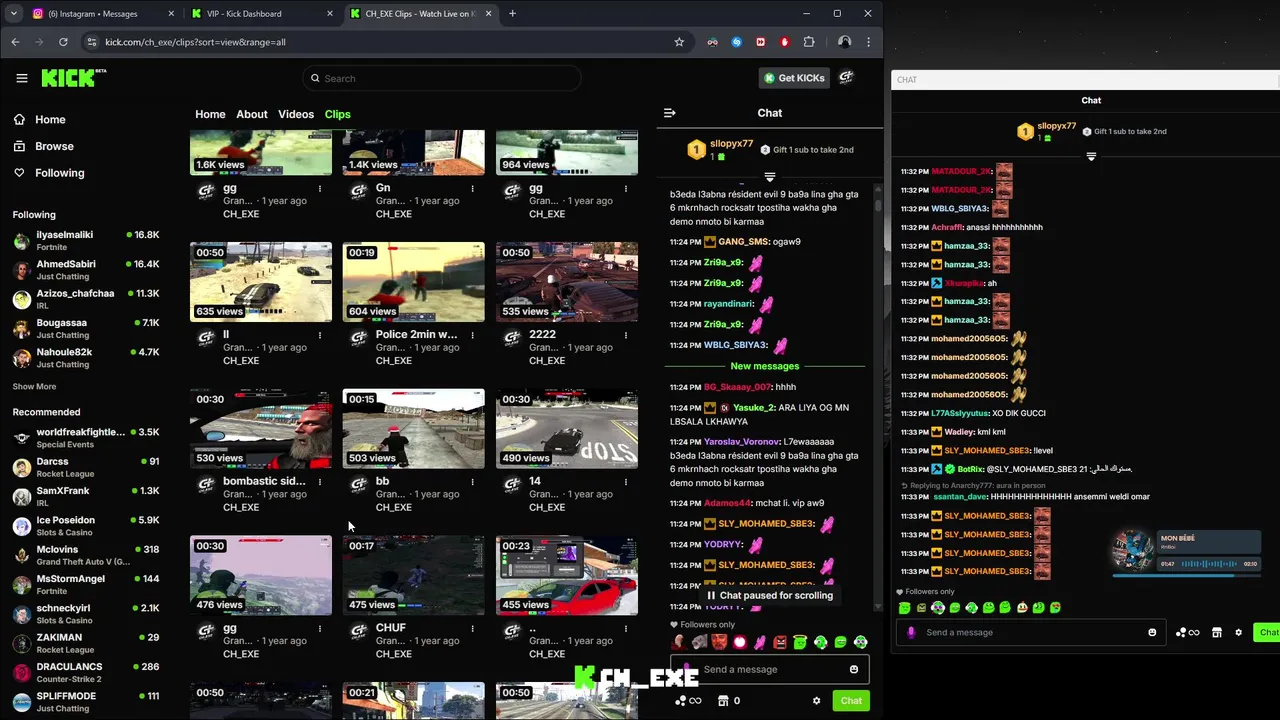Image resolution: width=1280 pixels, height=720 pixels.
Task: Play the 'bombastic sid...' clip thumbnail
Action: coord(261,428)
